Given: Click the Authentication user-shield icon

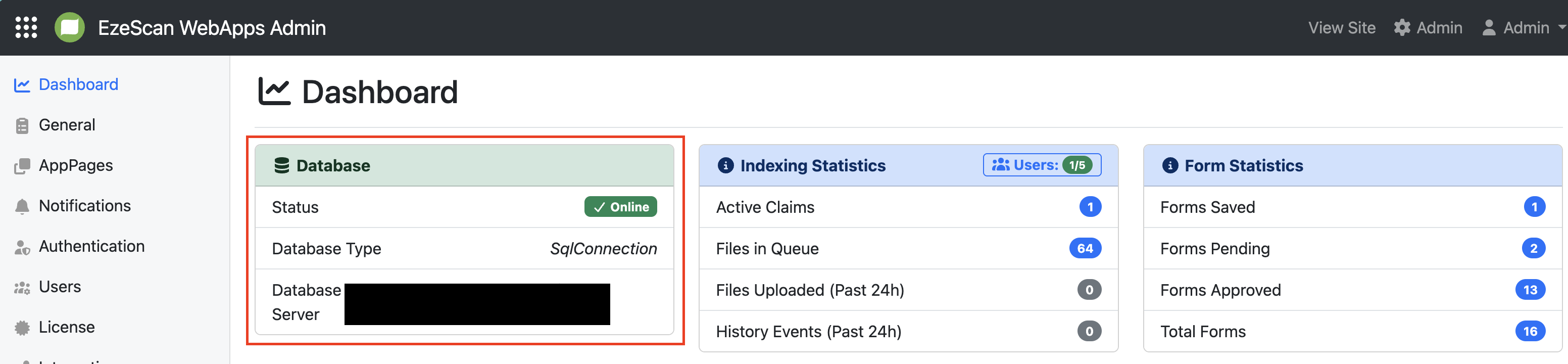Looking at the screenshot, I should pyautogui.click(x=22, y=247).
